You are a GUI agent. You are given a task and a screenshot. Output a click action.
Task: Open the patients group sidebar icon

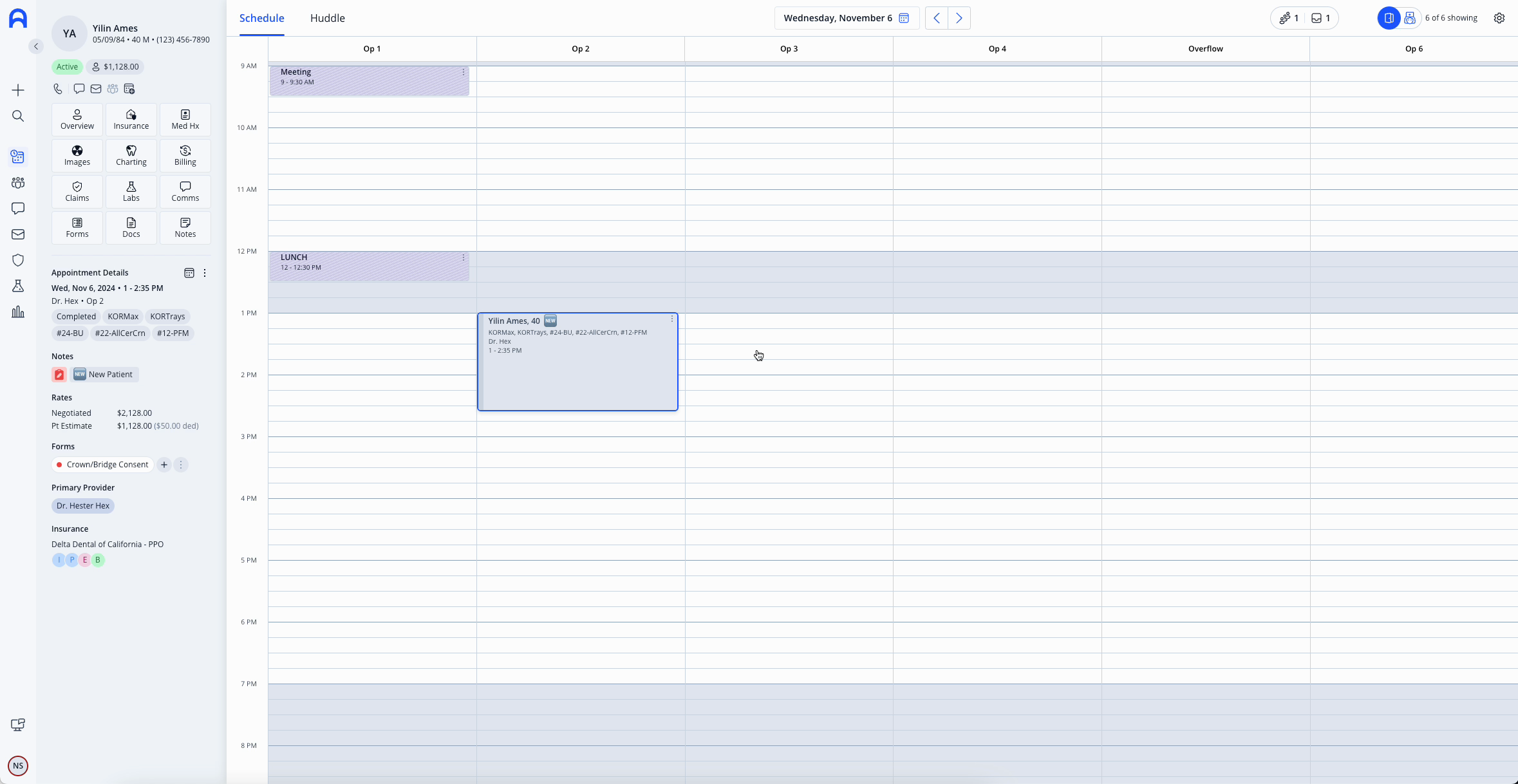(x=18, y=183)
